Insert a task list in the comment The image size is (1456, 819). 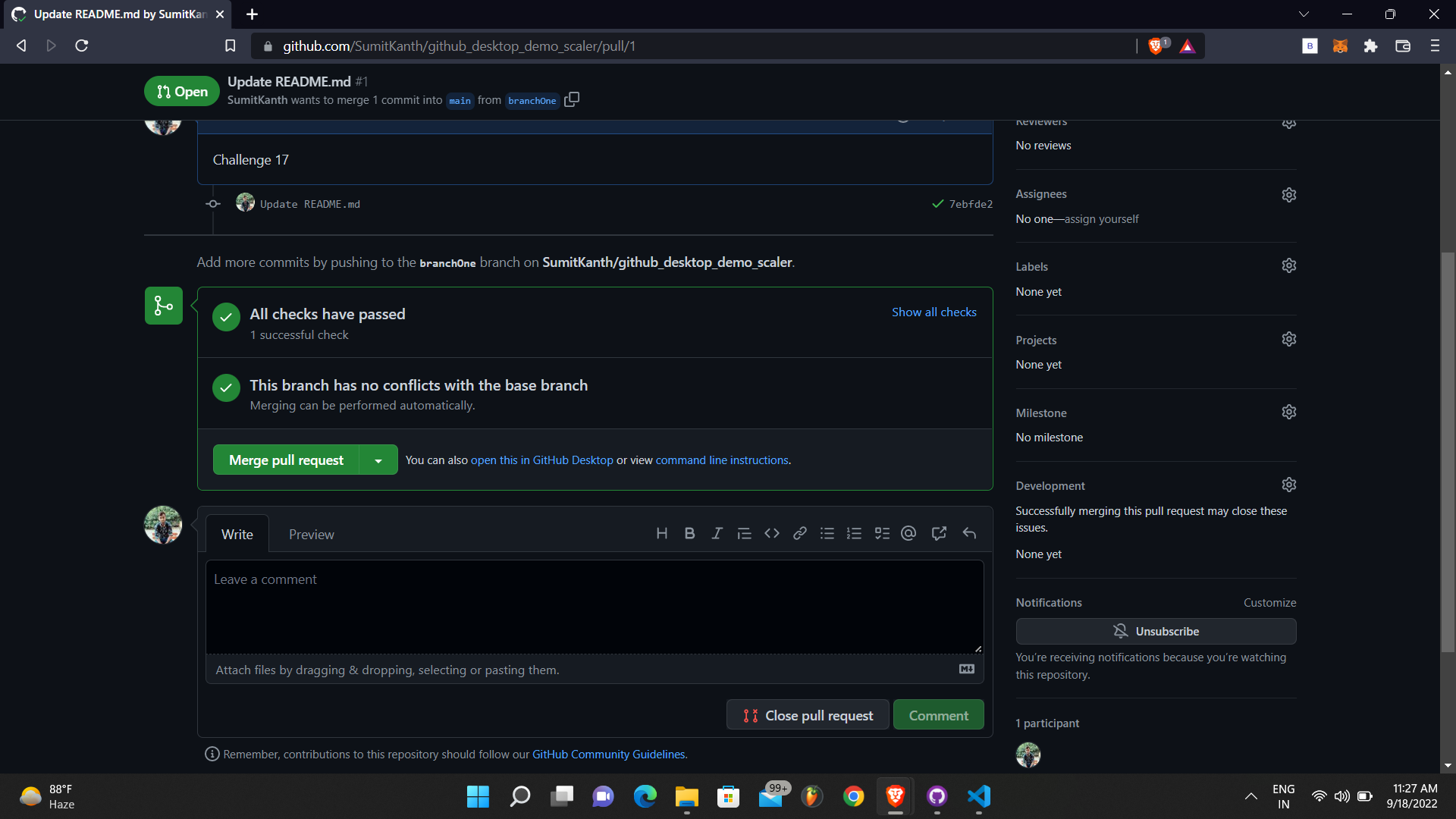882,533
